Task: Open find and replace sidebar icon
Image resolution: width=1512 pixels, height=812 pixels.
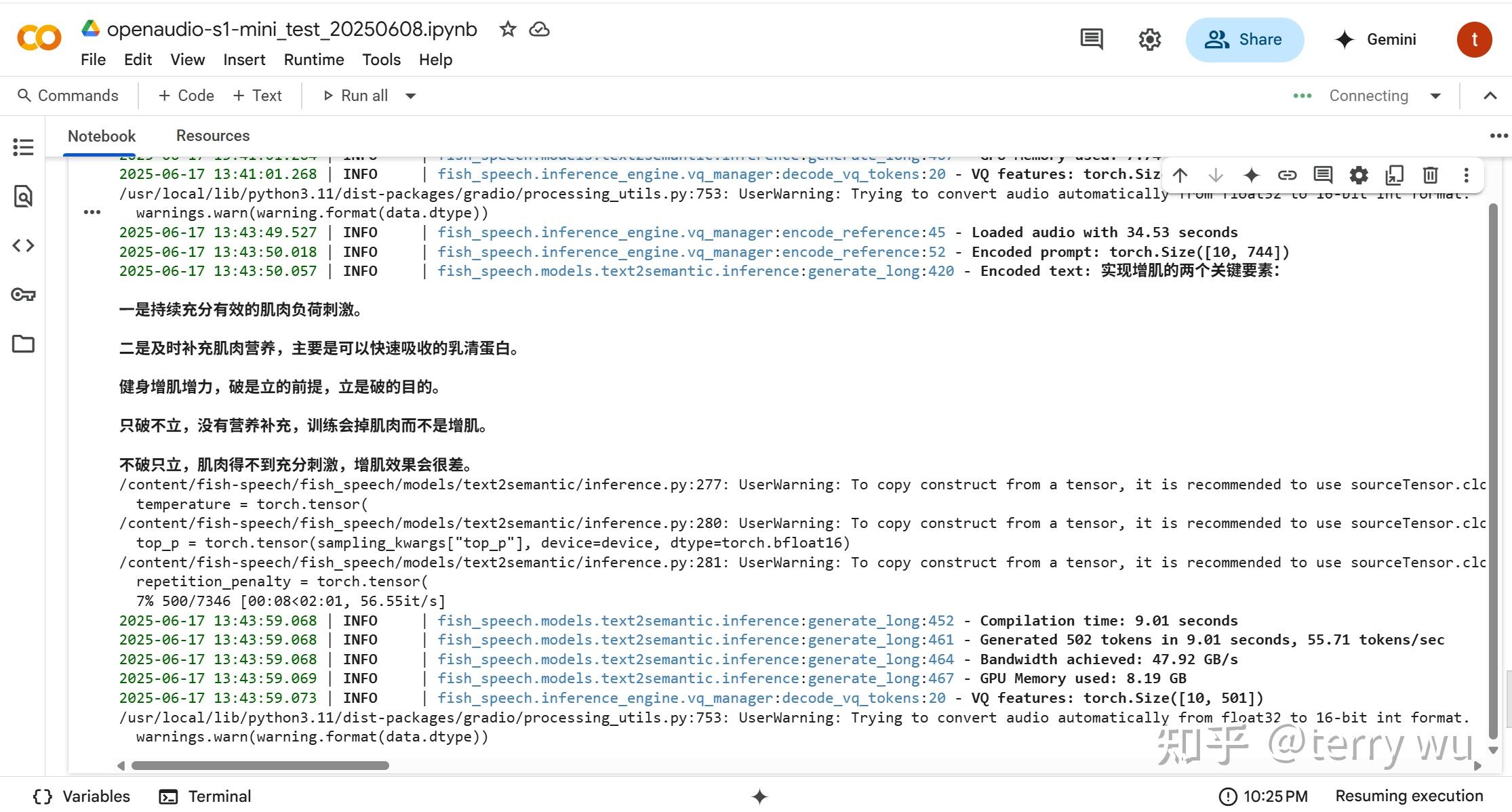Action: coord(23,197)
